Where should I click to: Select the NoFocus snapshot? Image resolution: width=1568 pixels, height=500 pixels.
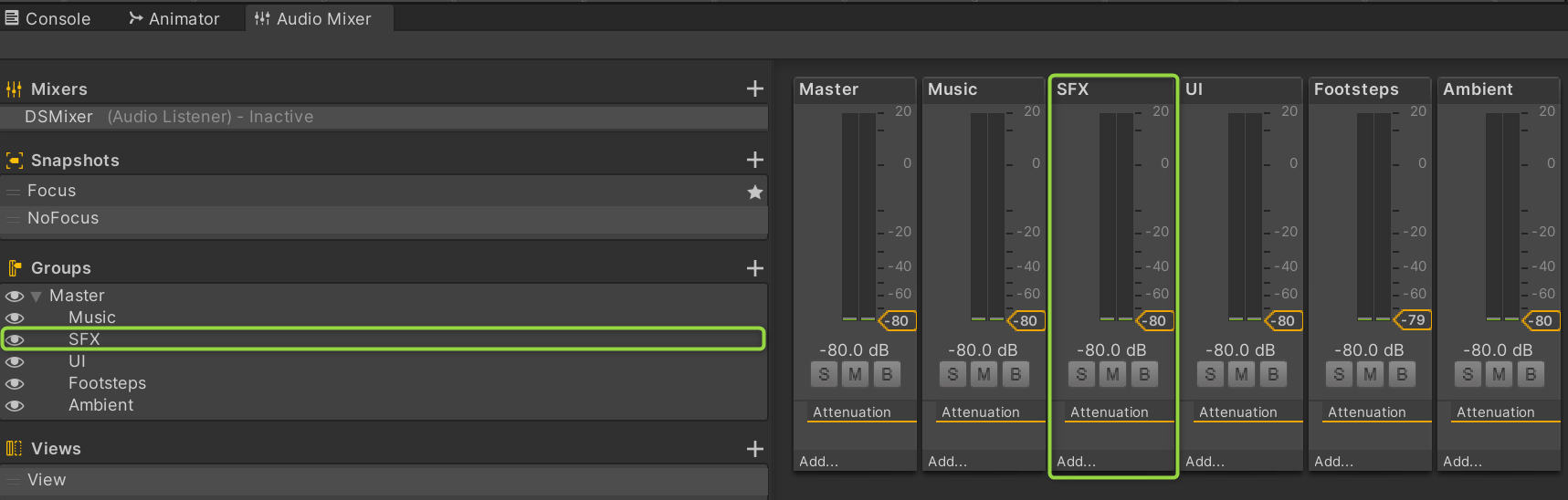[63, 218]
